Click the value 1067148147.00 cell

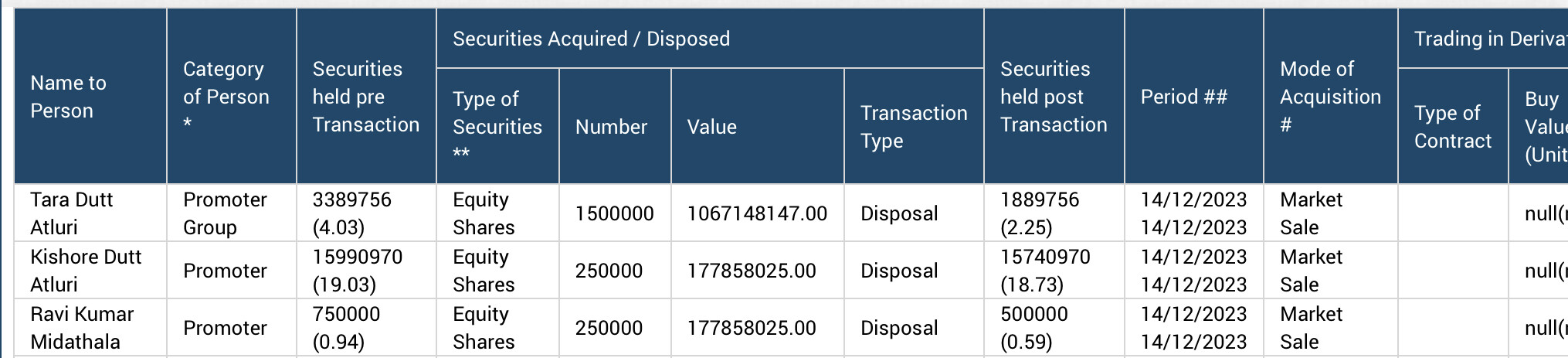tap(757, 213)
